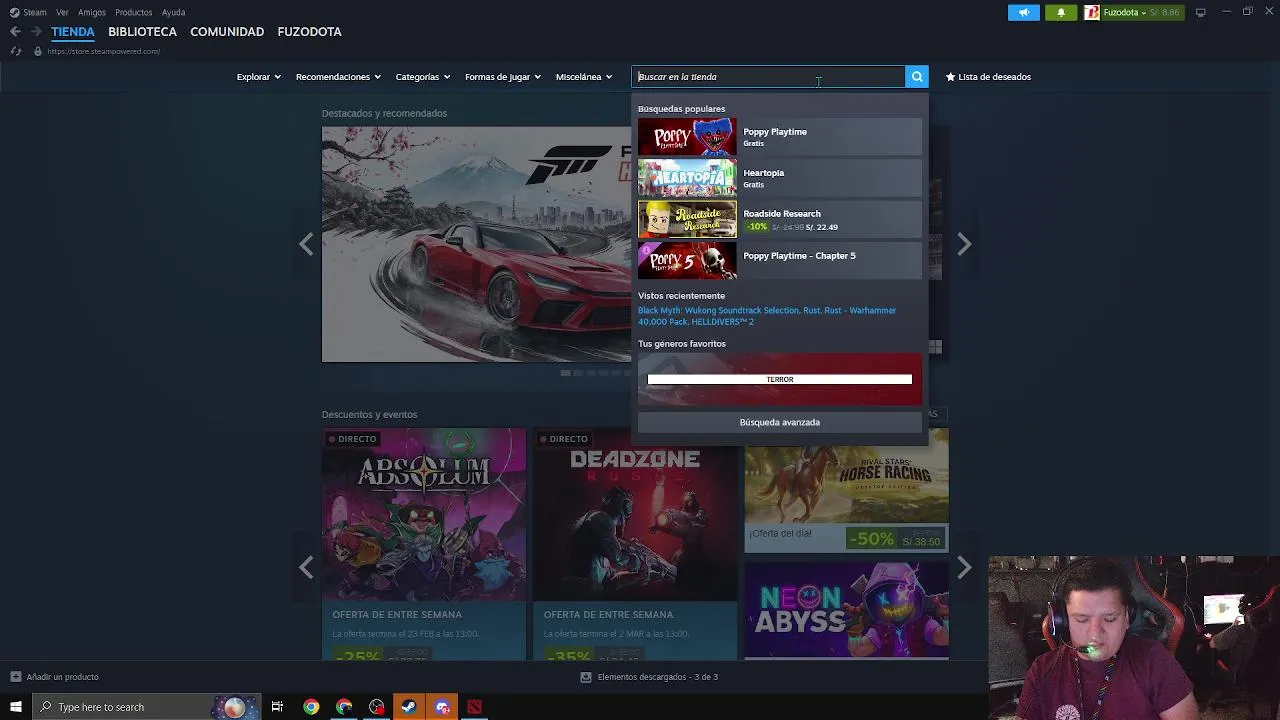Viewport: 1280px width, 720px height.
Task: Click the plus icon beside Añadir un producto
Action: point(15,677)
